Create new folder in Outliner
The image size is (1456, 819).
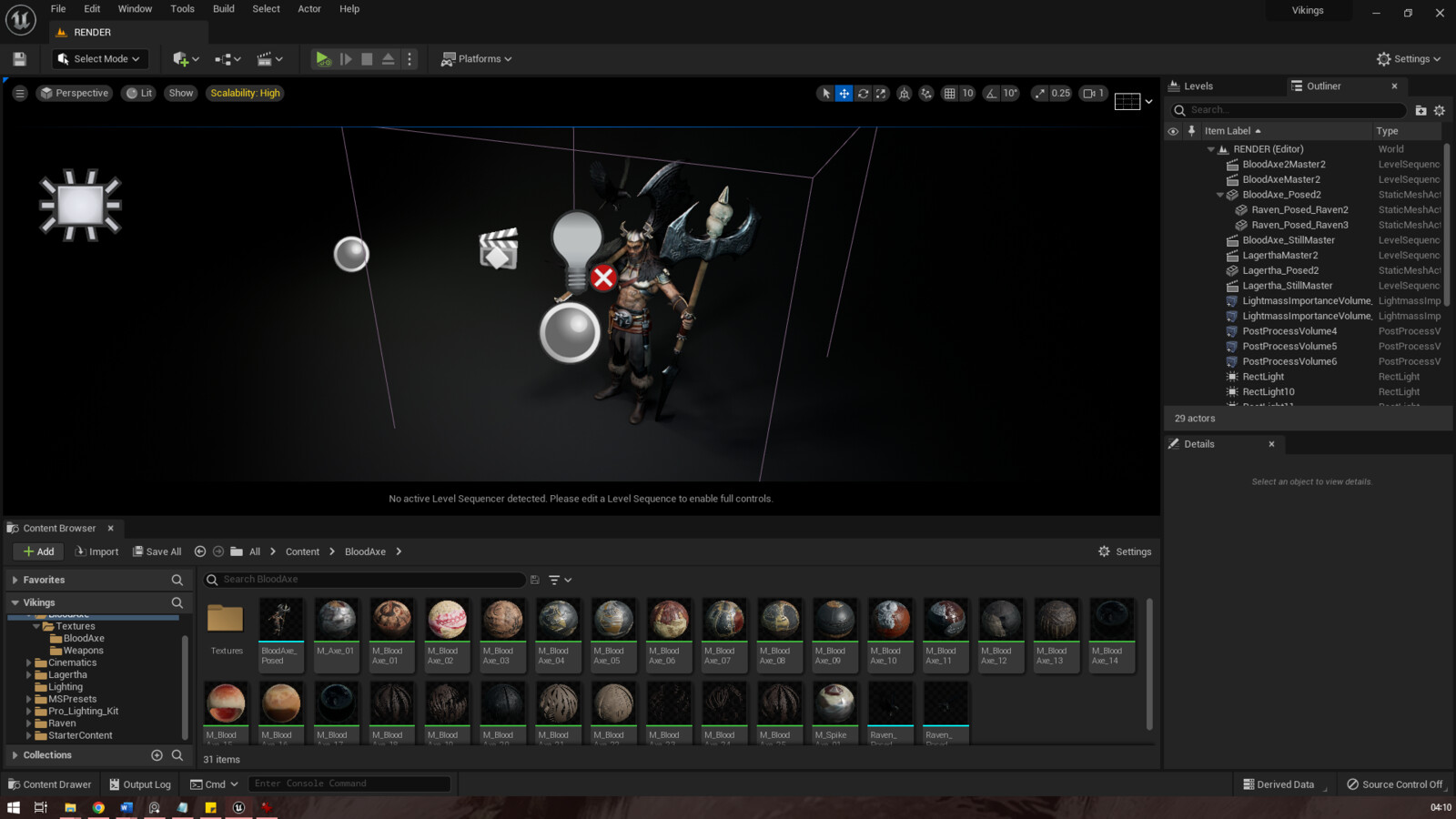click(x=1421, y=110)
